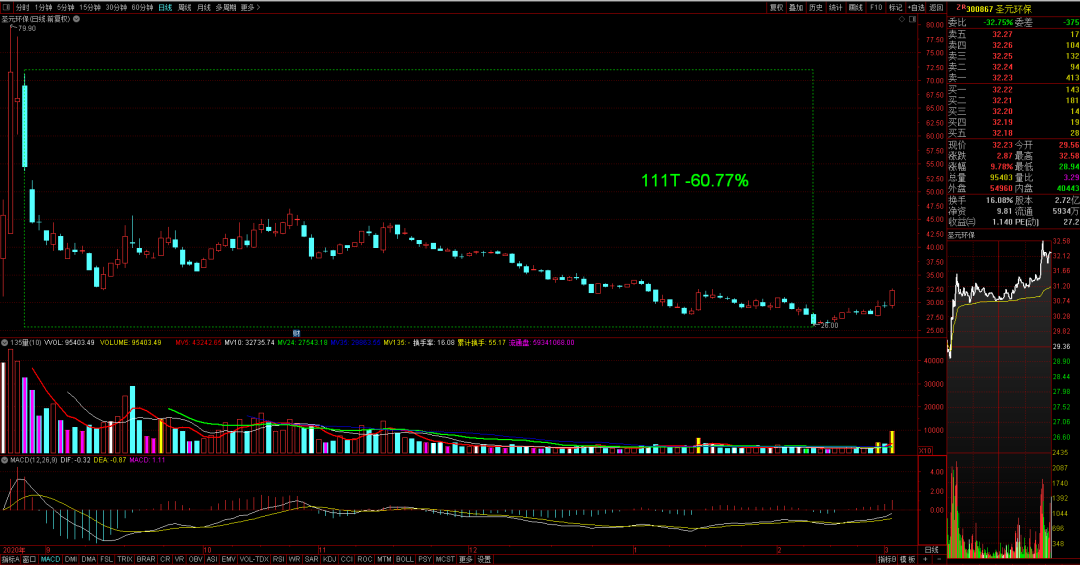Screen dimensions: 1080x565
Task: Toggle the panel layout icon at top-left
Action: click(6, 8)
